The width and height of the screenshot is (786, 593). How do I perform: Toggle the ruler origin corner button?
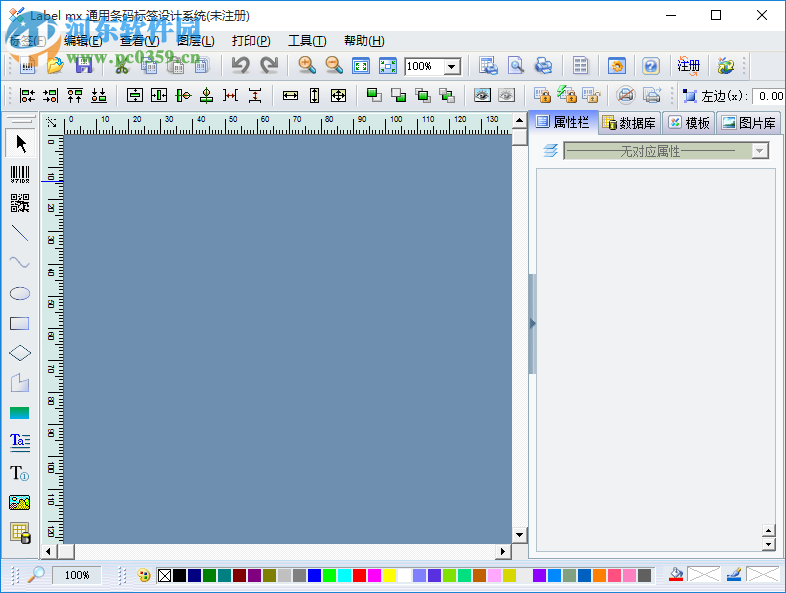click(52, 123)
